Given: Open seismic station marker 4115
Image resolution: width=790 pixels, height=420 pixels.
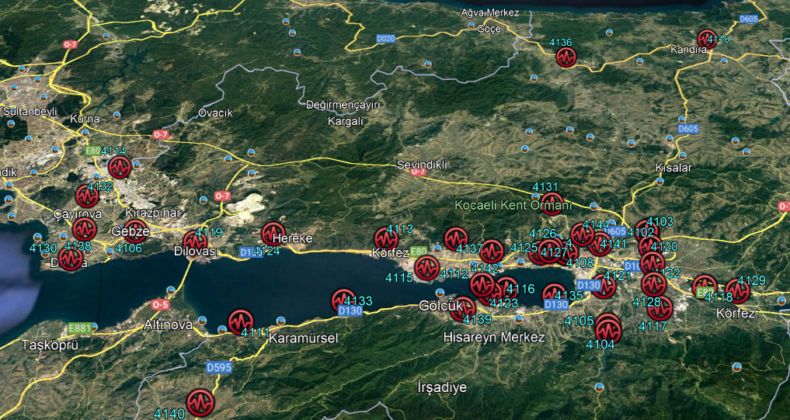Looking at the screenshot, I should pos(427,267).
